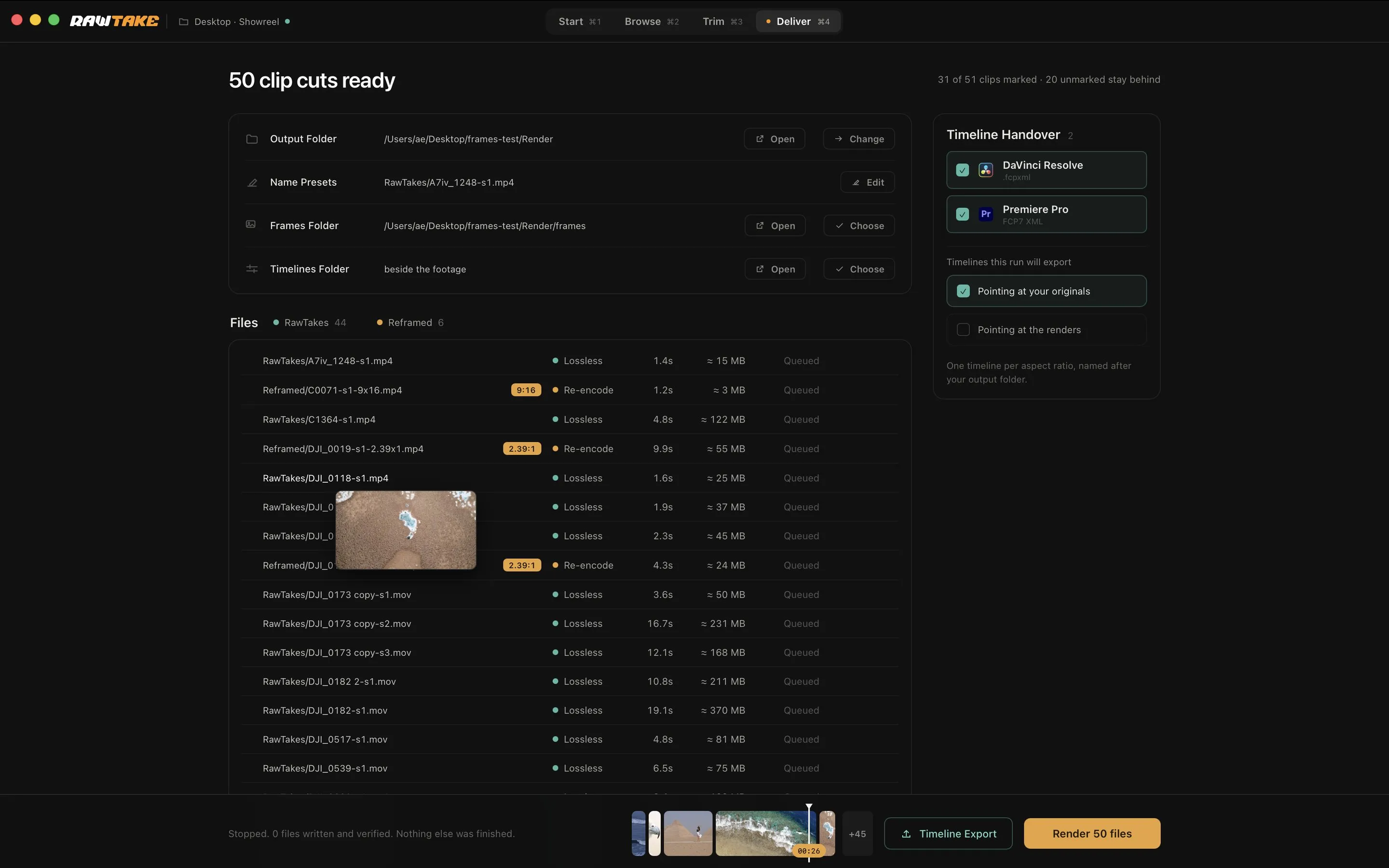Select RawTakes/DJI_0182-s1.mov row
Image resolution: width=1389 pixels, height=868 pixels.
pyautogui.click(x=570, y=711)
